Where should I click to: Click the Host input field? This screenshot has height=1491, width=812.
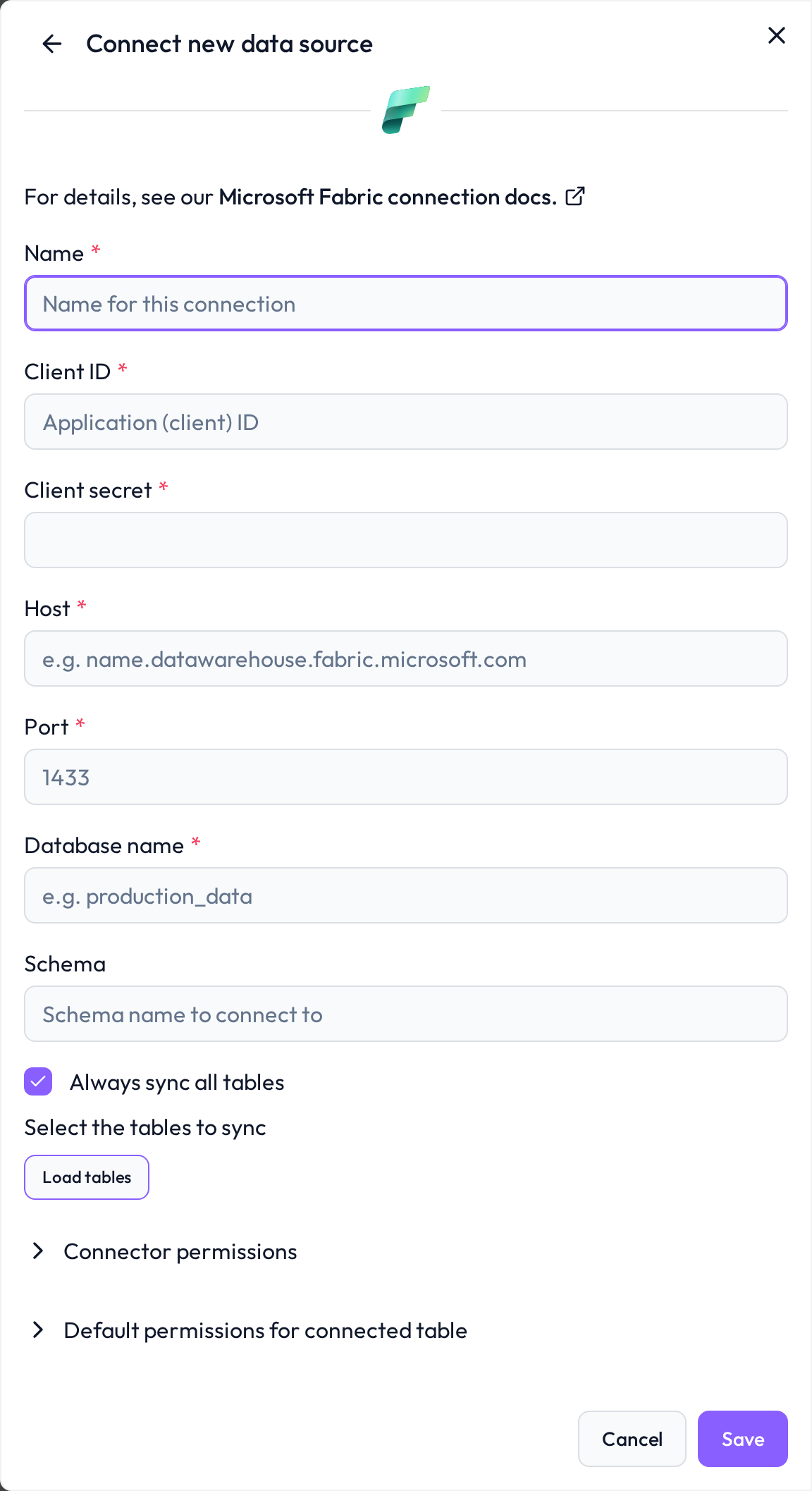[406, 658]
